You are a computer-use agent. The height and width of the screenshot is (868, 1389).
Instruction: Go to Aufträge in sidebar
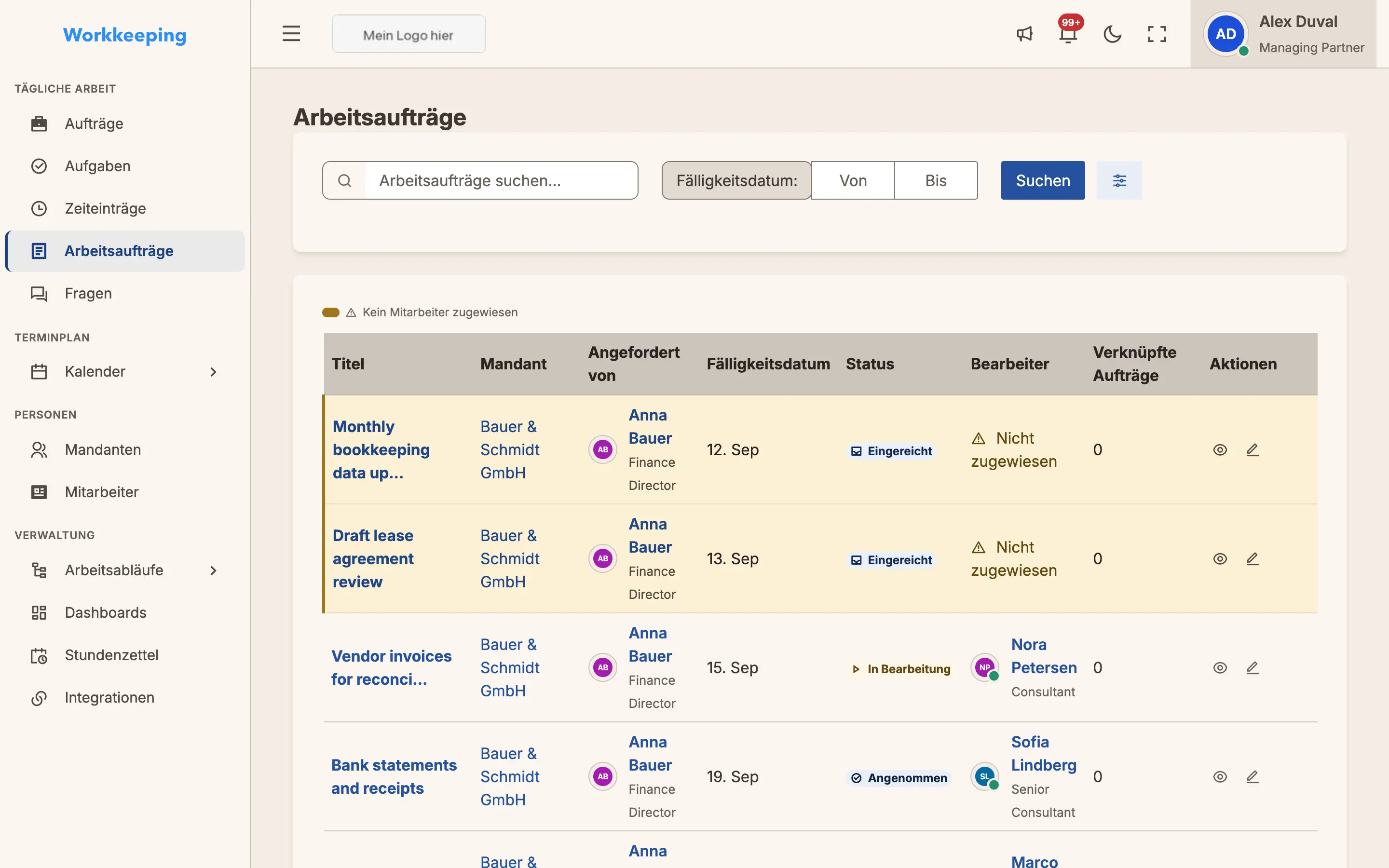(x=125, y=123)
